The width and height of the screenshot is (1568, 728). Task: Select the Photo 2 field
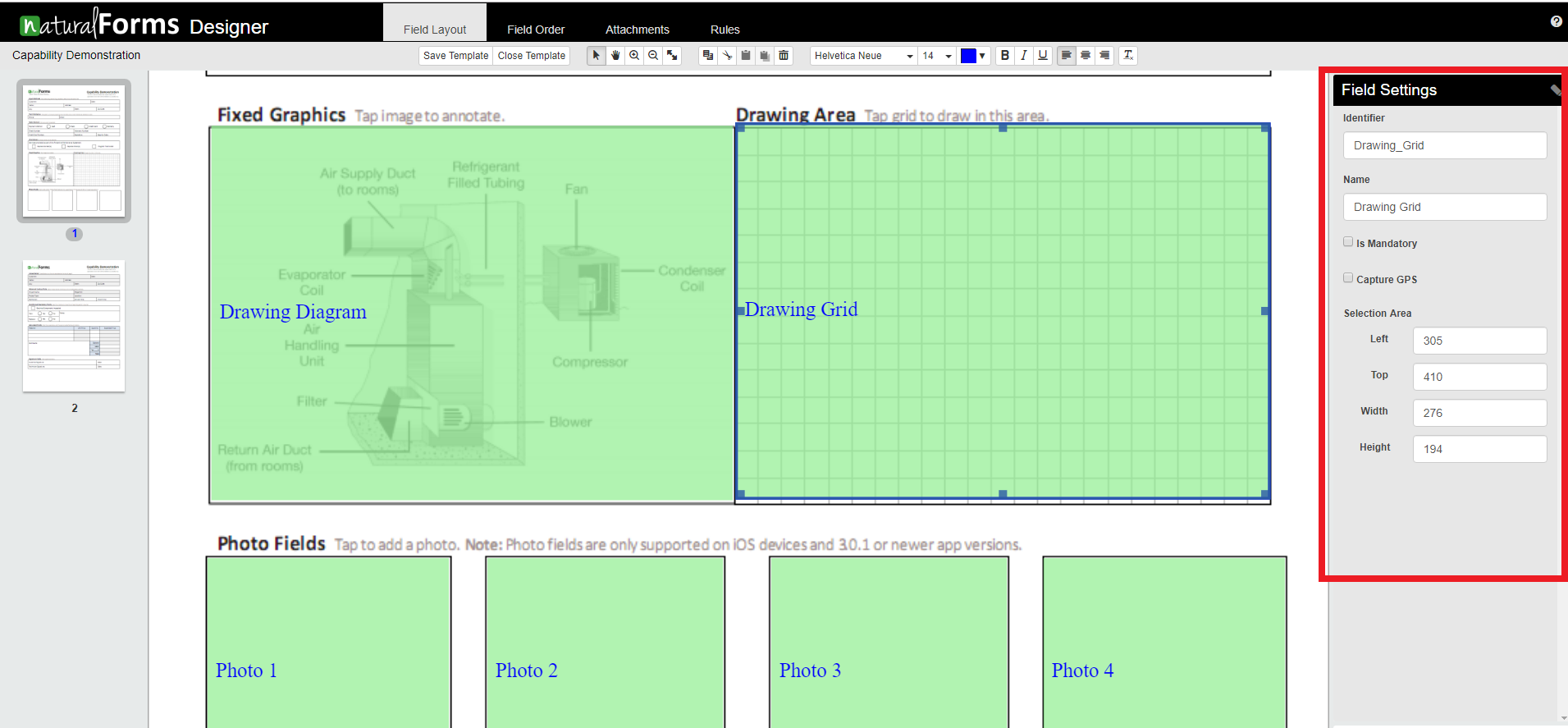pyautogui.click(x=606, y=642)
